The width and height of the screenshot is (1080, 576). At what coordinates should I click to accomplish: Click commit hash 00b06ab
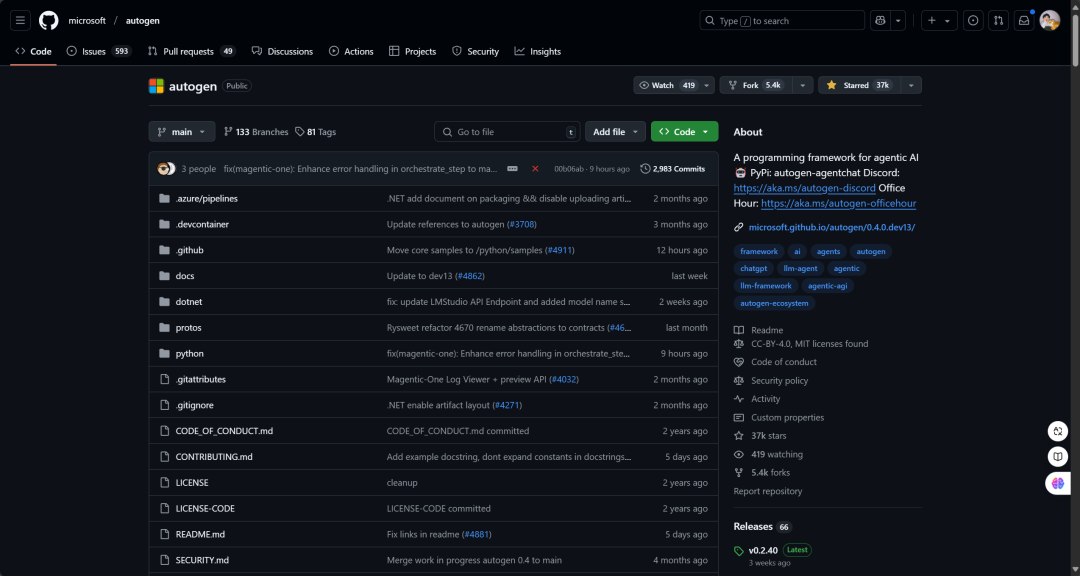(x=569, y=169)
